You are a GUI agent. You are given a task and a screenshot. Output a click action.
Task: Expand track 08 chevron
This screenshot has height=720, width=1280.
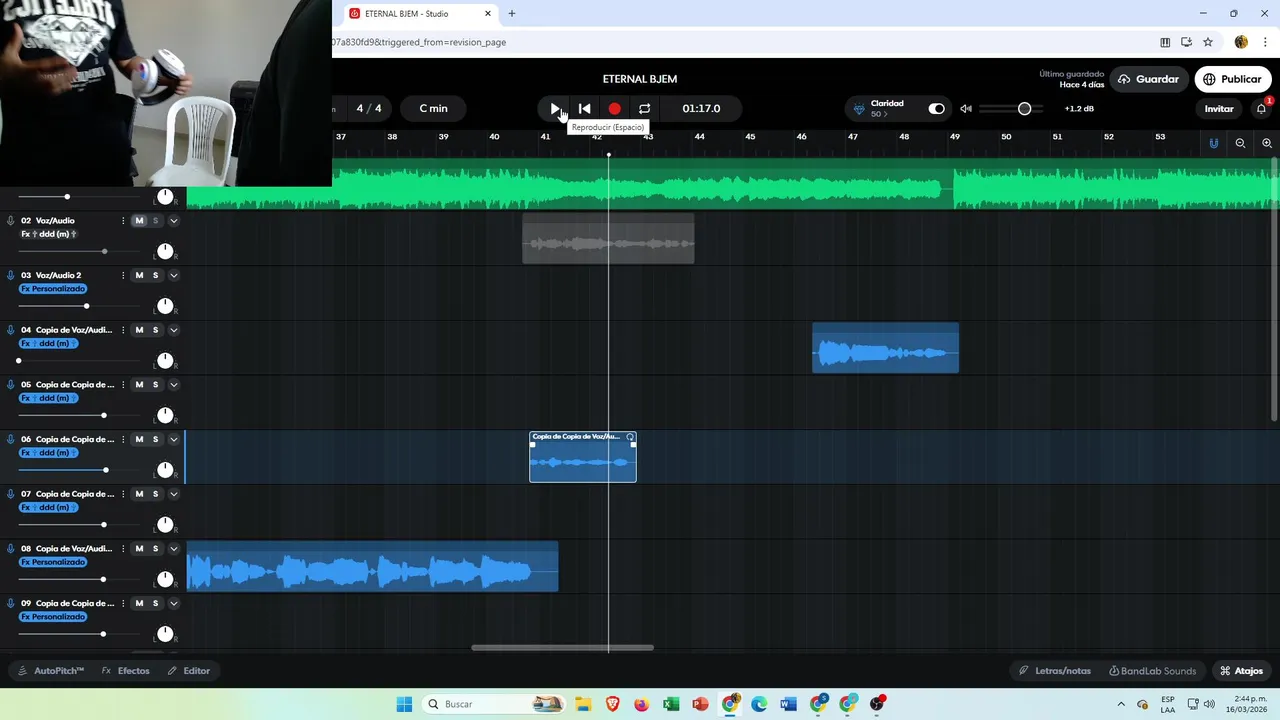click(x=173, y=548)
